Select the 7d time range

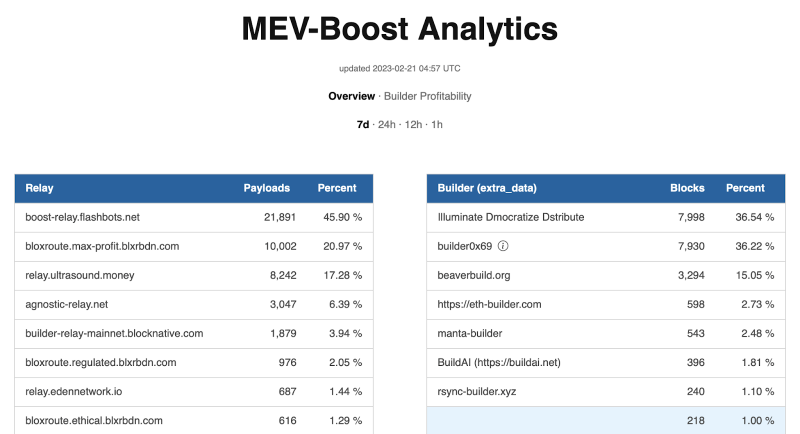click(x=363, y=124)
